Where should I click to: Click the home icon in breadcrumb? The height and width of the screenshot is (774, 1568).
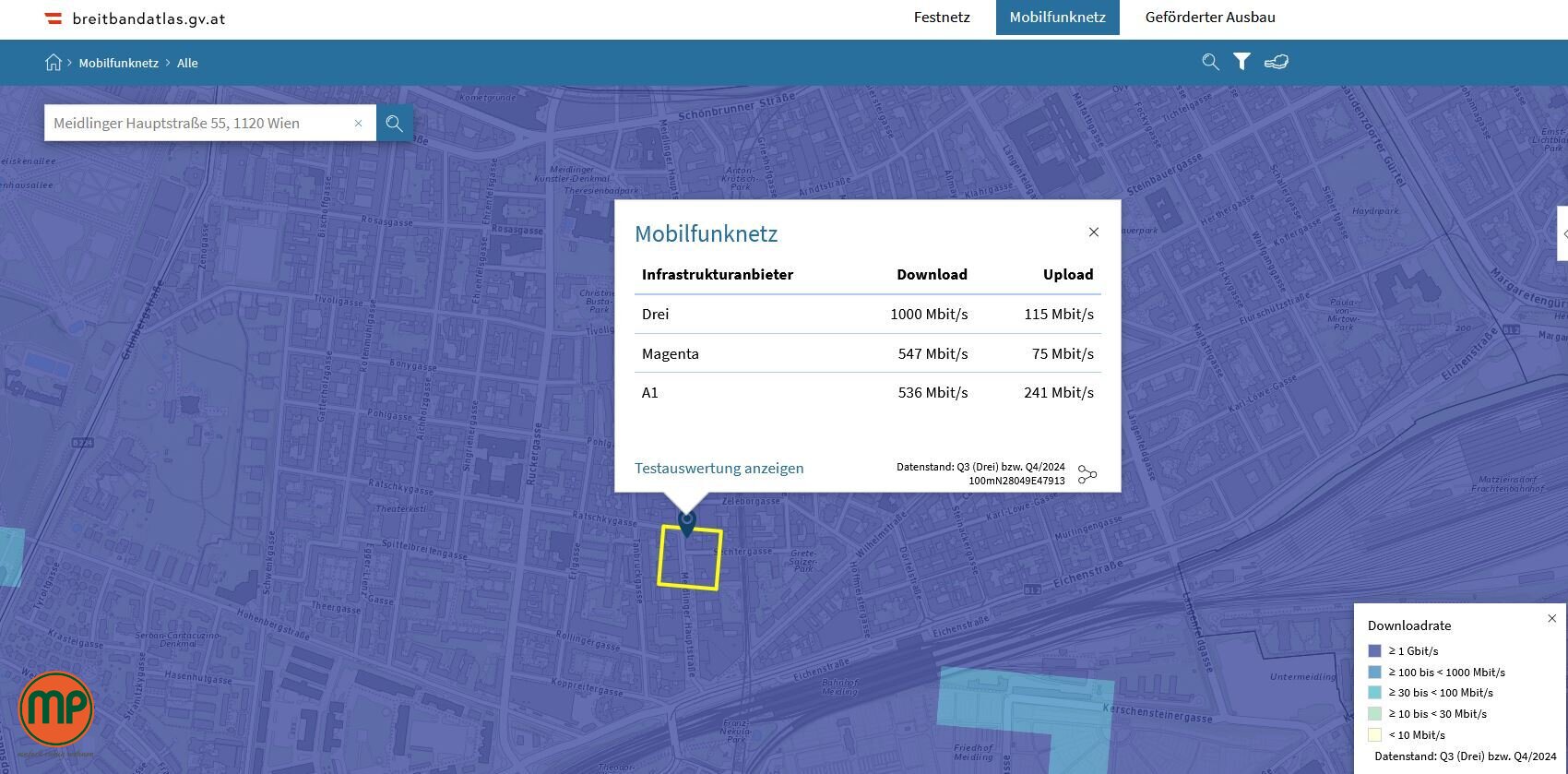click(53, 63)
